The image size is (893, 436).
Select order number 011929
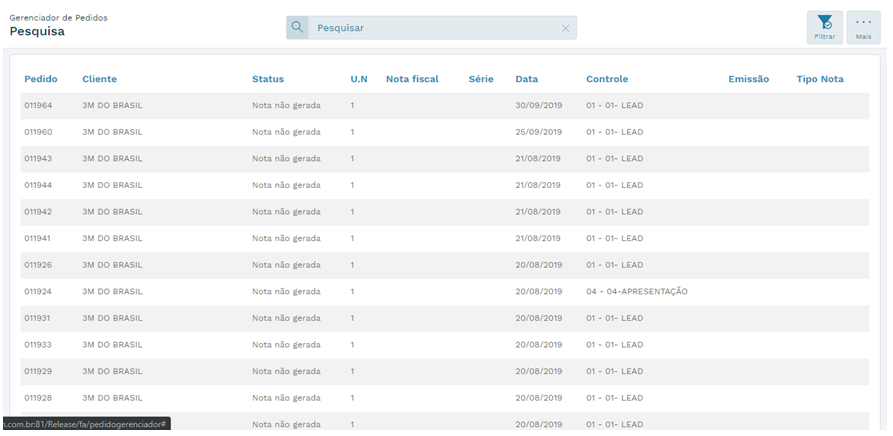(38, 371)
